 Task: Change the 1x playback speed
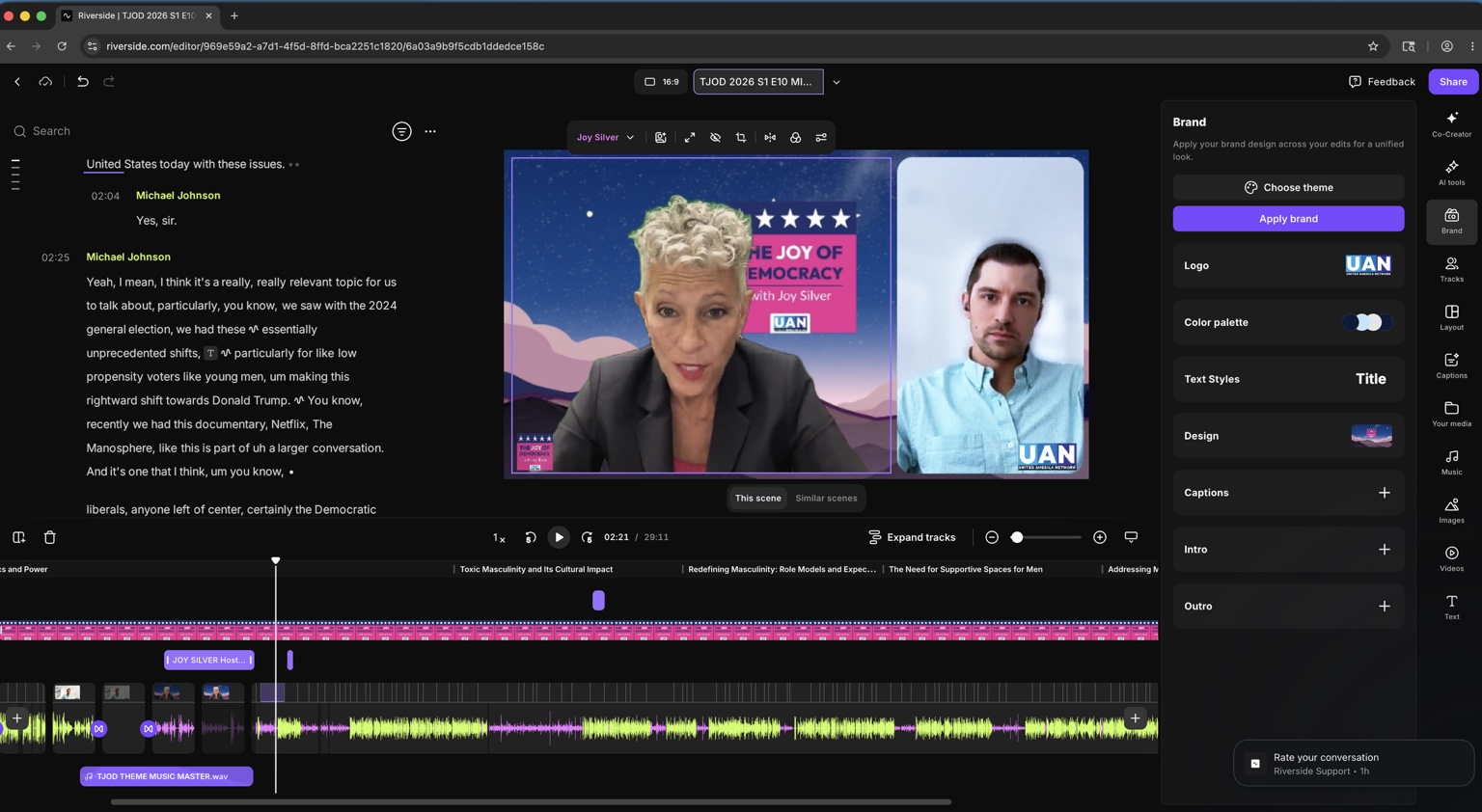(x=500, y=537)
